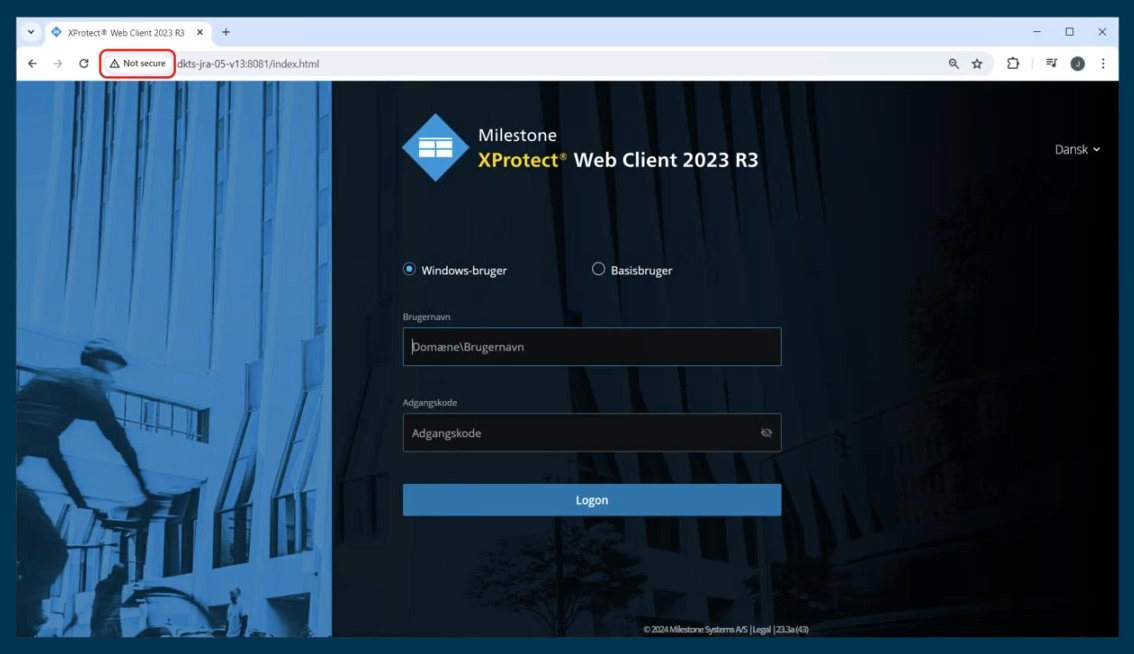Expand the Dansk language dropdown
Image resolution: width=1134 pixels, height=654 pixels.
click(x=1077, y=149)
